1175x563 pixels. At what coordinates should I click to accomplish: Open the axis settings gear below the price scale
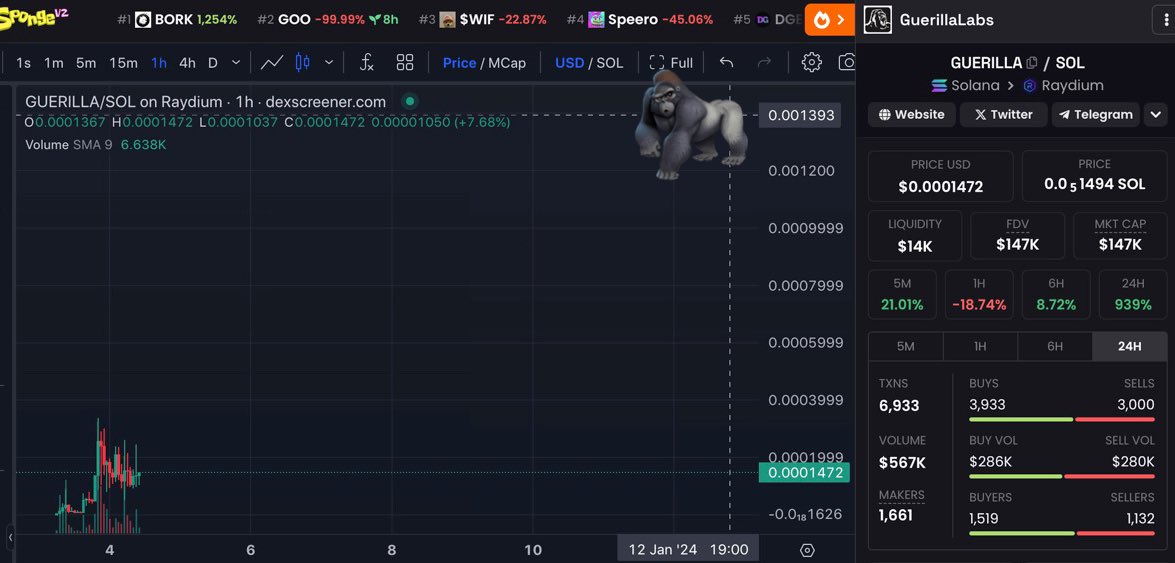click(x=807, y=550)
